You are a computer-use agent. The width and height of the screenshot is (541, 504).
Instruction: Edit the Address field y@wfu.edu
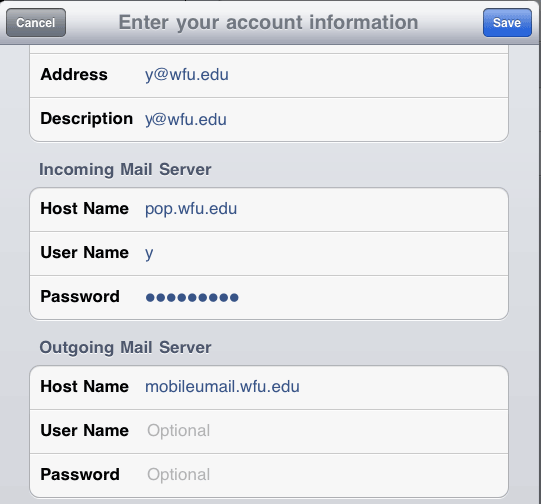pos(187,75)
